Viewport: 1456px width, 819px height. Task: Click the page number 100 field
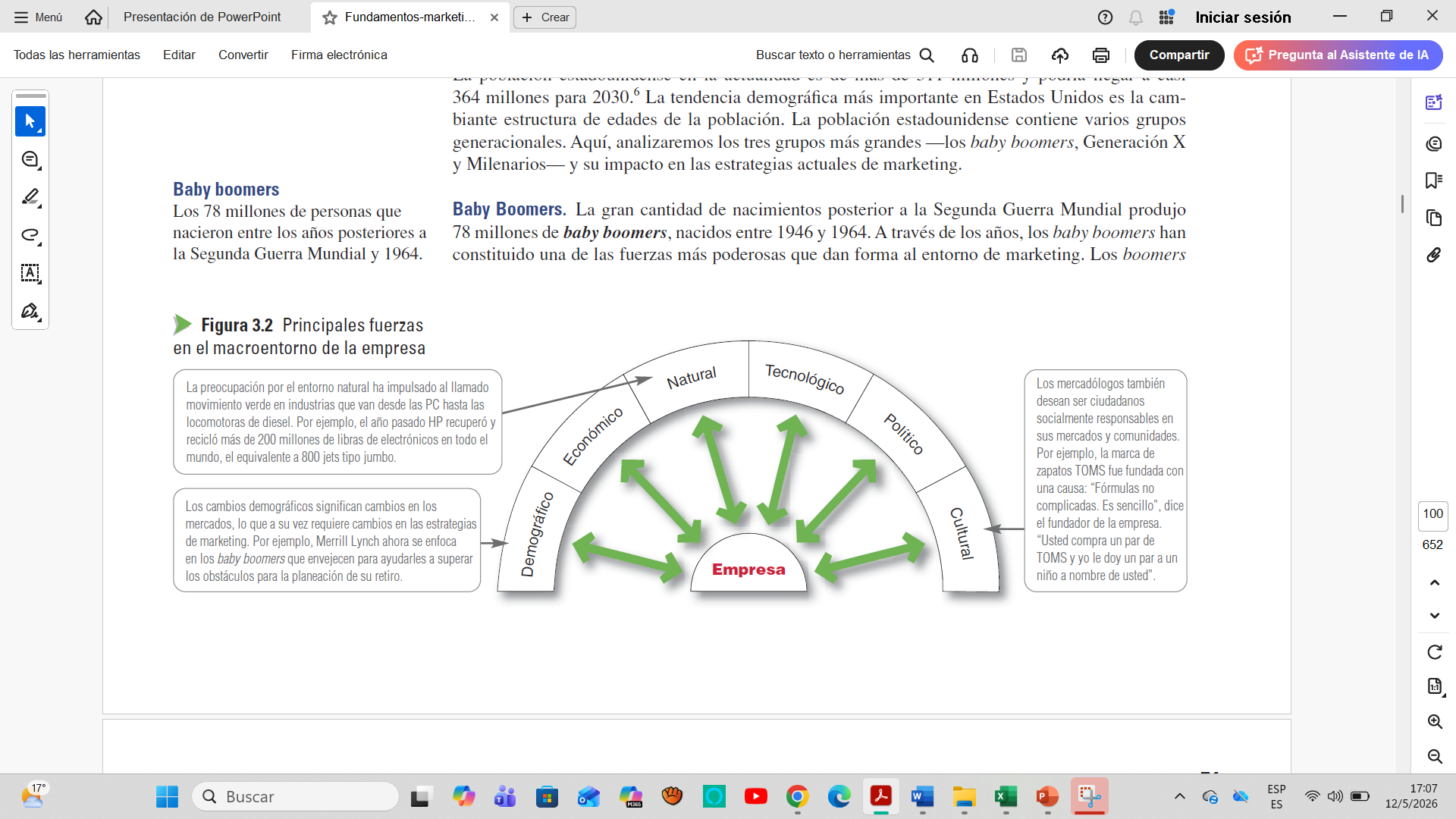[1432, 514]
